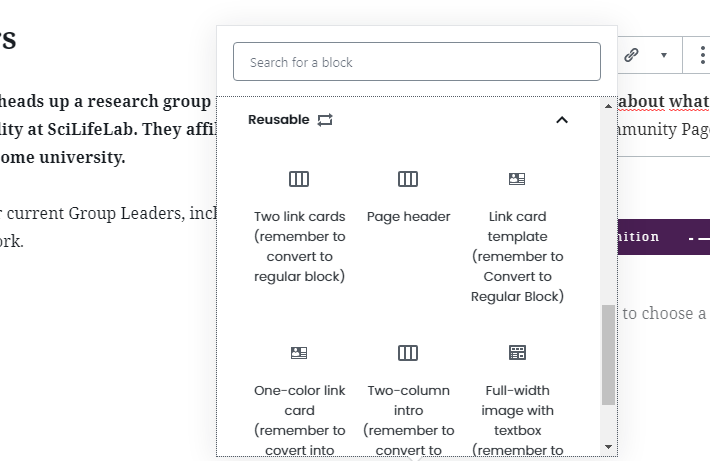
Task: Collapse the Reusable section with the chevron
Action: [x=562, y=120]
